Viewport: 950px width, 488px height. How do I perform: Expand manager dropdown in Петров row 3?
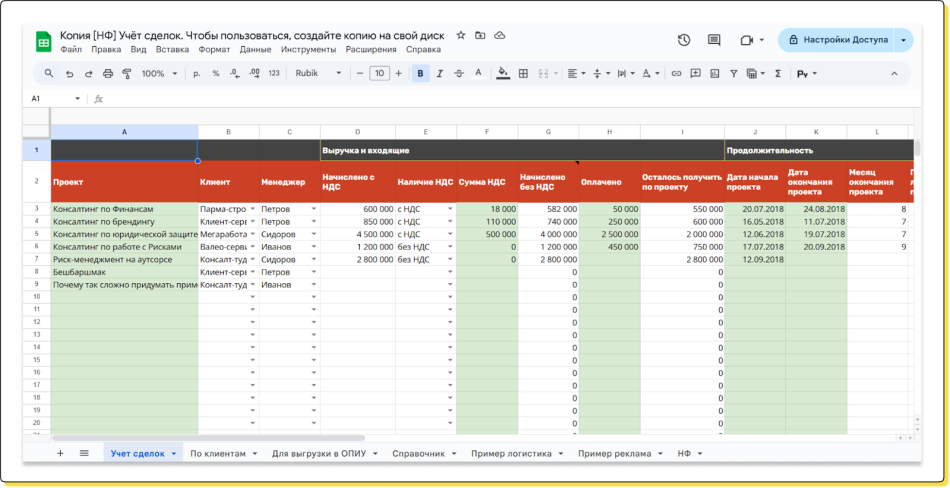313,209
